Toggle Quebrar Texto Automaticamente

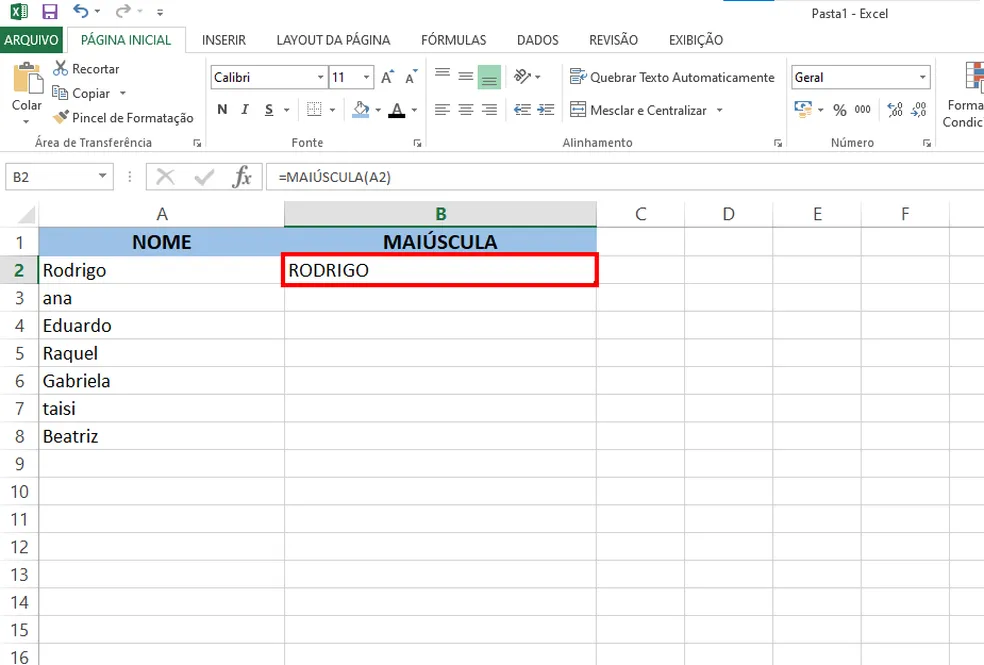pos(671,77)
